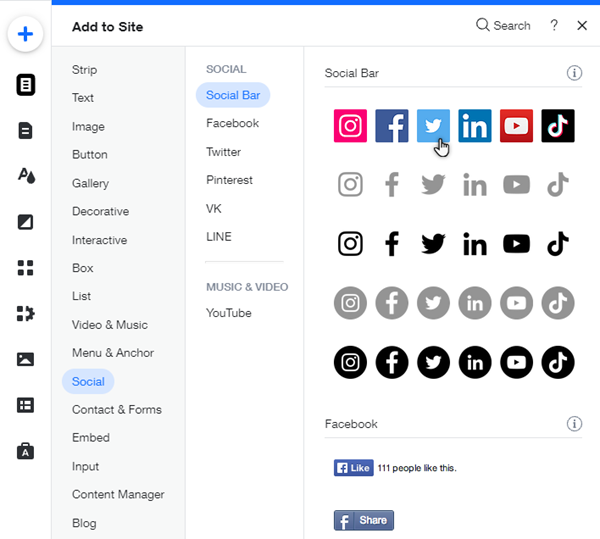Open the Content Manager table icon
This screenshot has height=539, width=600.
pyautogui.click(x=25, y=405)
